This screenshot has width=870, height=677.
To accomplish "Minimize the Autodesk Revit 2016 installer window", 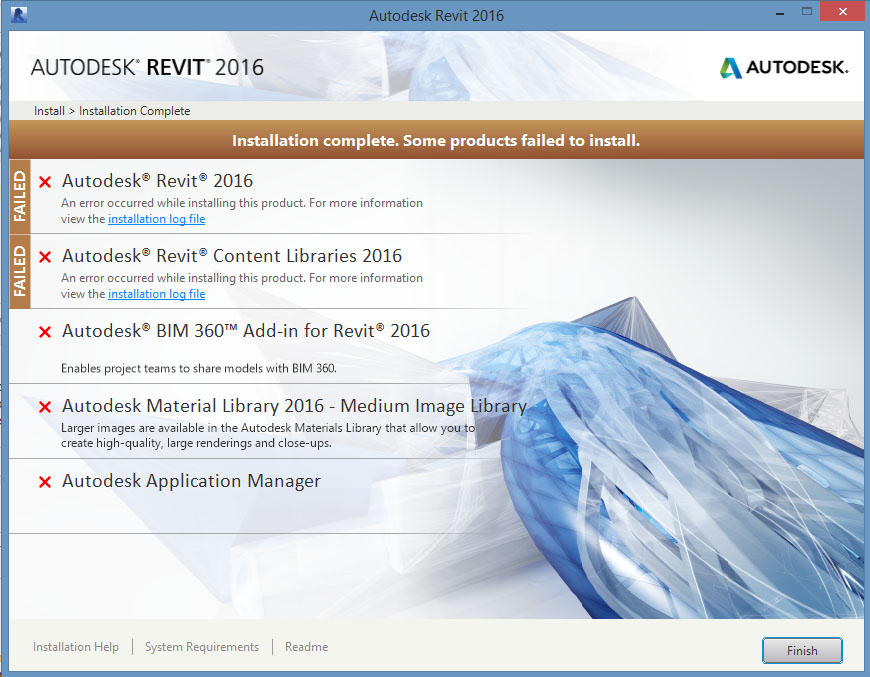I will (x=780, y=12).
